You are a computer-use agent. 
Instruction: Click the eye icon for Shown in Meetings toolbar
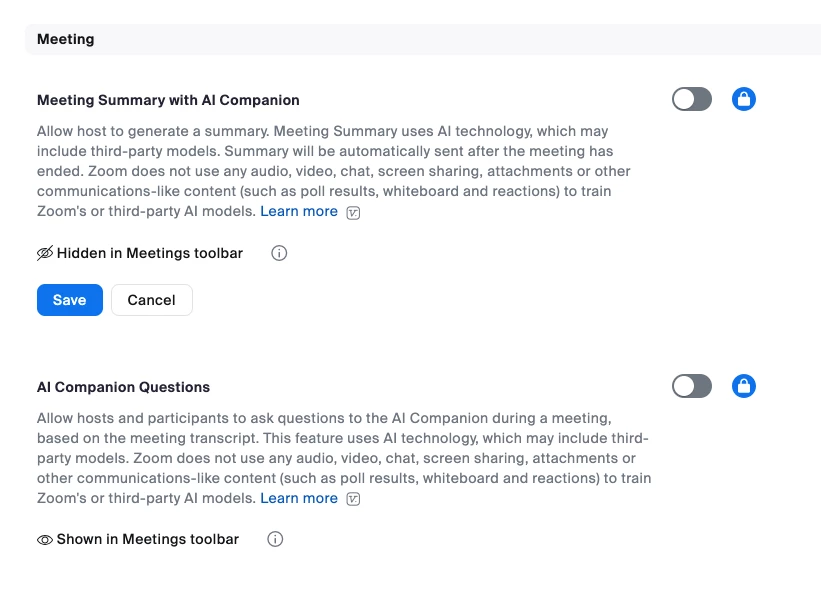pyautogui.click(x=45, y=540)
